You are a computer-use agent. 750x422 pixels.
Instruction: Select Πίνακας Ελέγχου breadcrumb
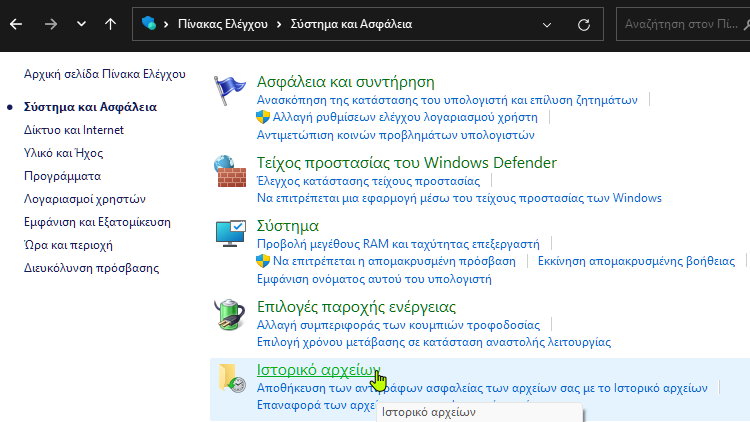pyautogui.click(x=223, y=24)
